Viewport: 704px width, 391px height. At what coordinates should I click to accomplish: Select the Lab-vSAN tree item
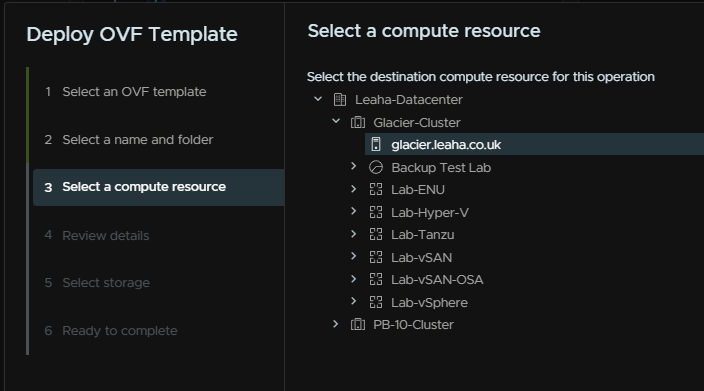pos(421,257)
